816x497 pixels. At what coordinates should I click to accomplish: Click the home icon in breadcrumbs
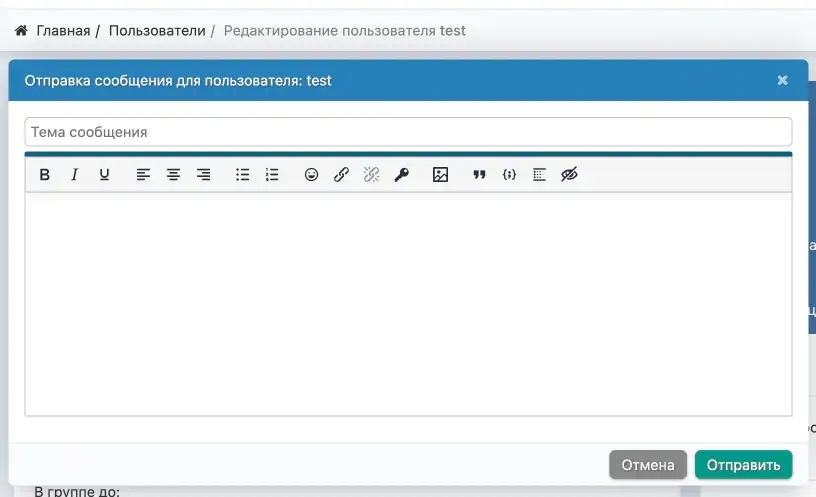point(21,31)
